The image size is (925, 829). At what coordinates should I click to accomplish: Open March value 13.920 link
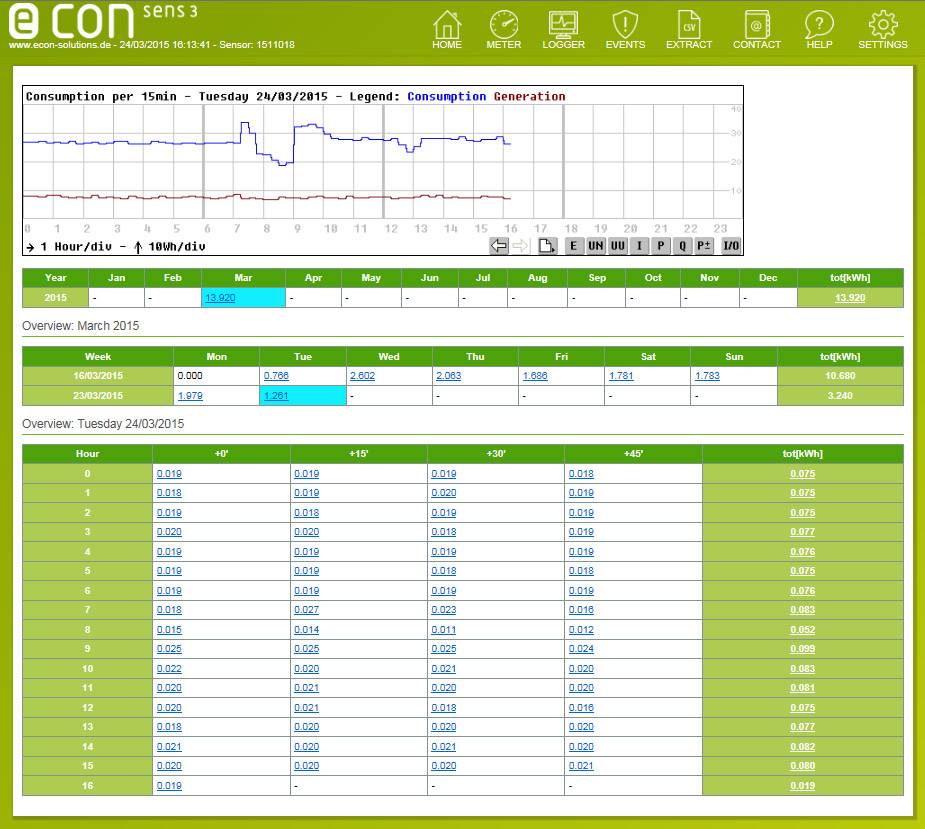220,298
